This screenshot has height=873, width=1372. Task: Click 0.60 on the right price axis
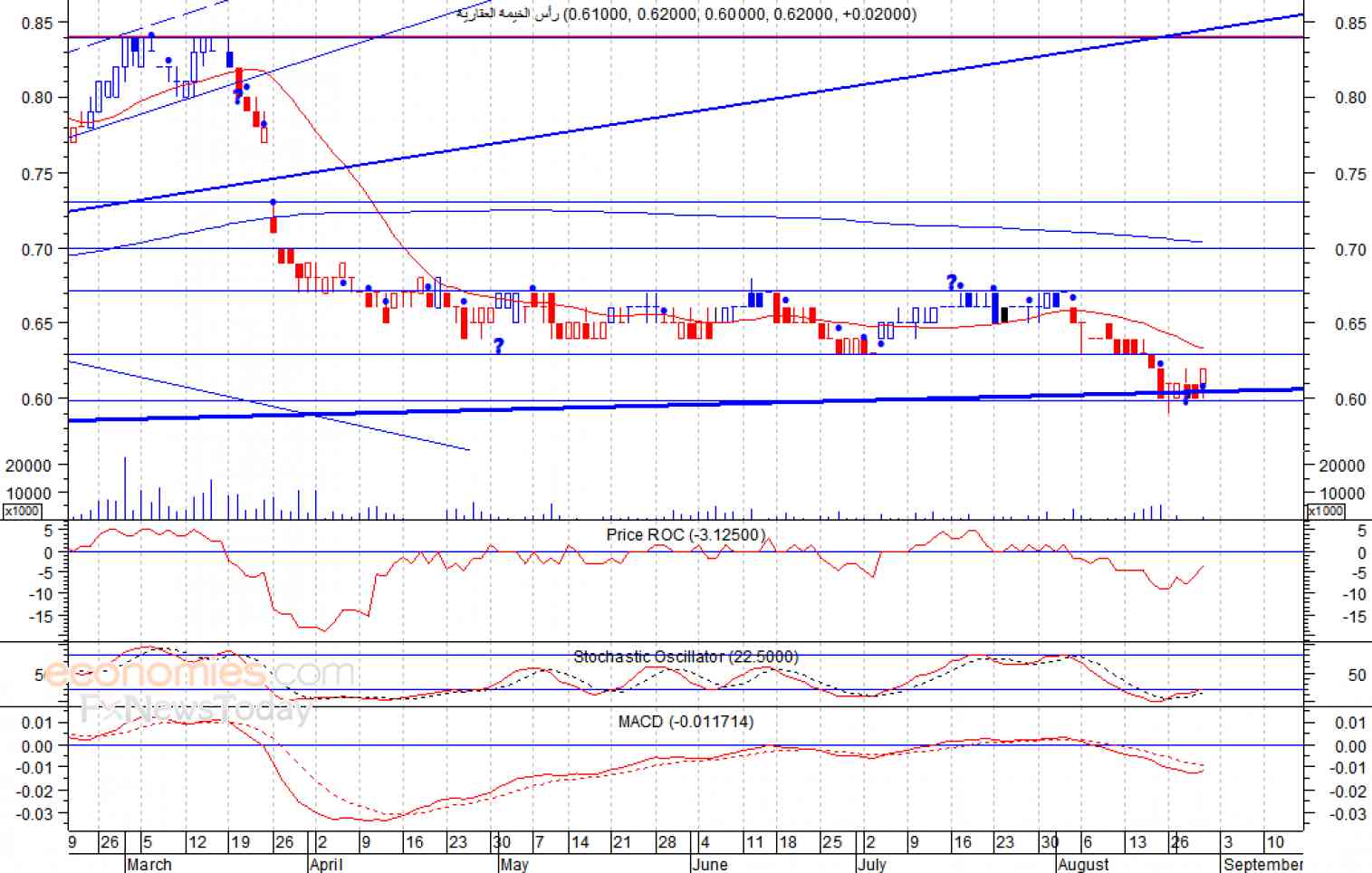[x=1350, y=399]
